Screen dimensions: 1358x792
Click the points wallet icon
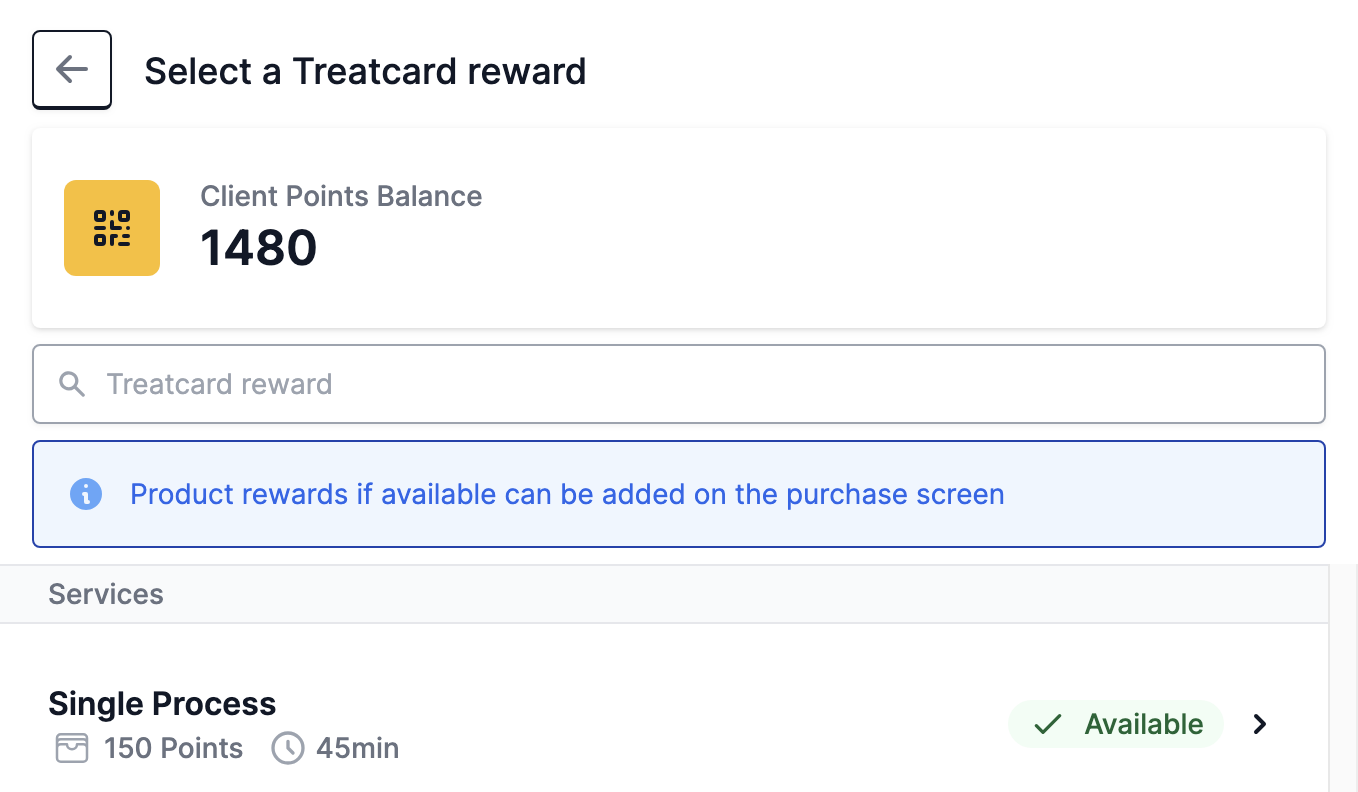coord(72,748)
